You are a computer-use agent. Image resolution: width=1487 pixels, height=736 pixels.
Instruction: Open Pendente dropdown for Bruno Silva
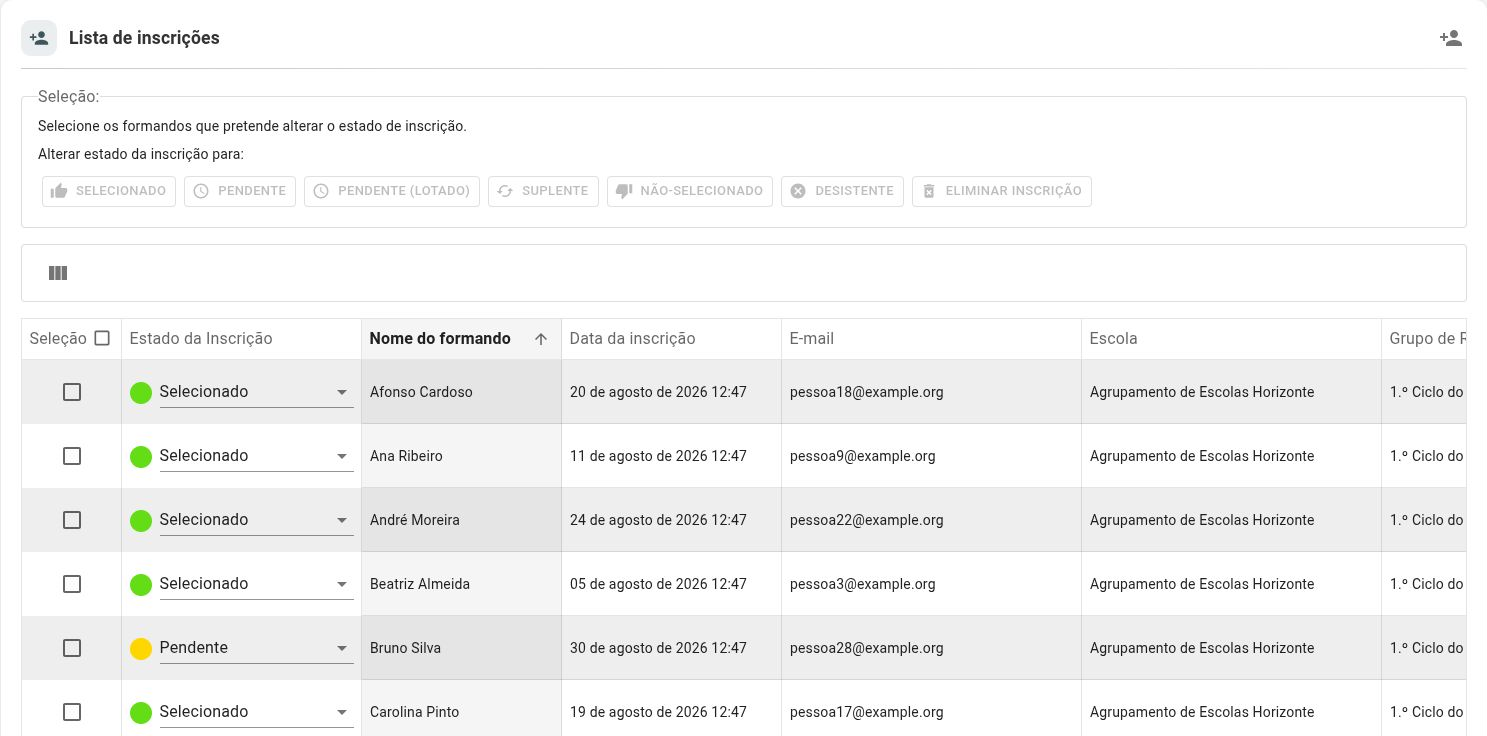(x=256, y=648)
